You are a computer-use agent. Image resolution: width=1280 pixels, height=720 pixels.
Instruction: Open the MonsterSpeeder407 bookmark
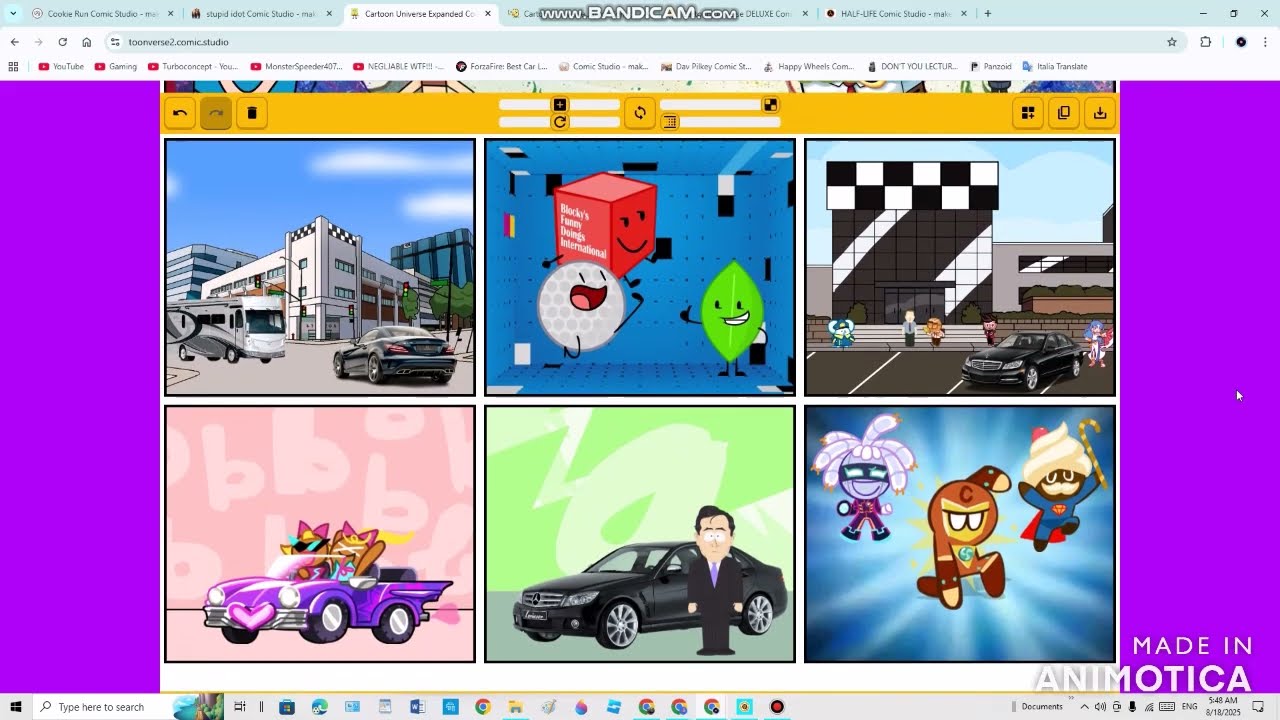pos(297,67)
